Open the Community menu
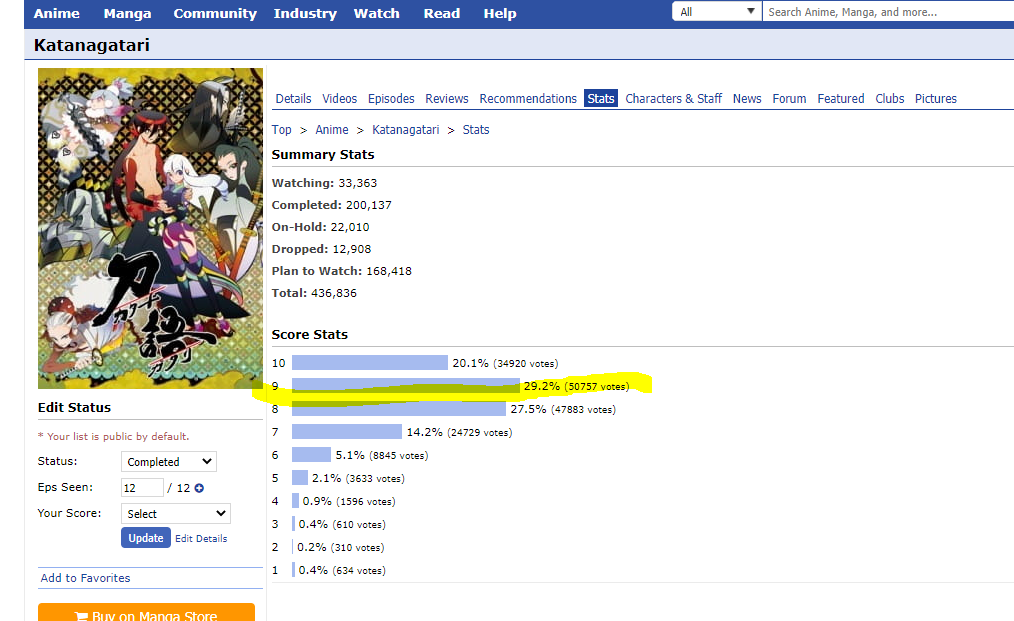 215,14
